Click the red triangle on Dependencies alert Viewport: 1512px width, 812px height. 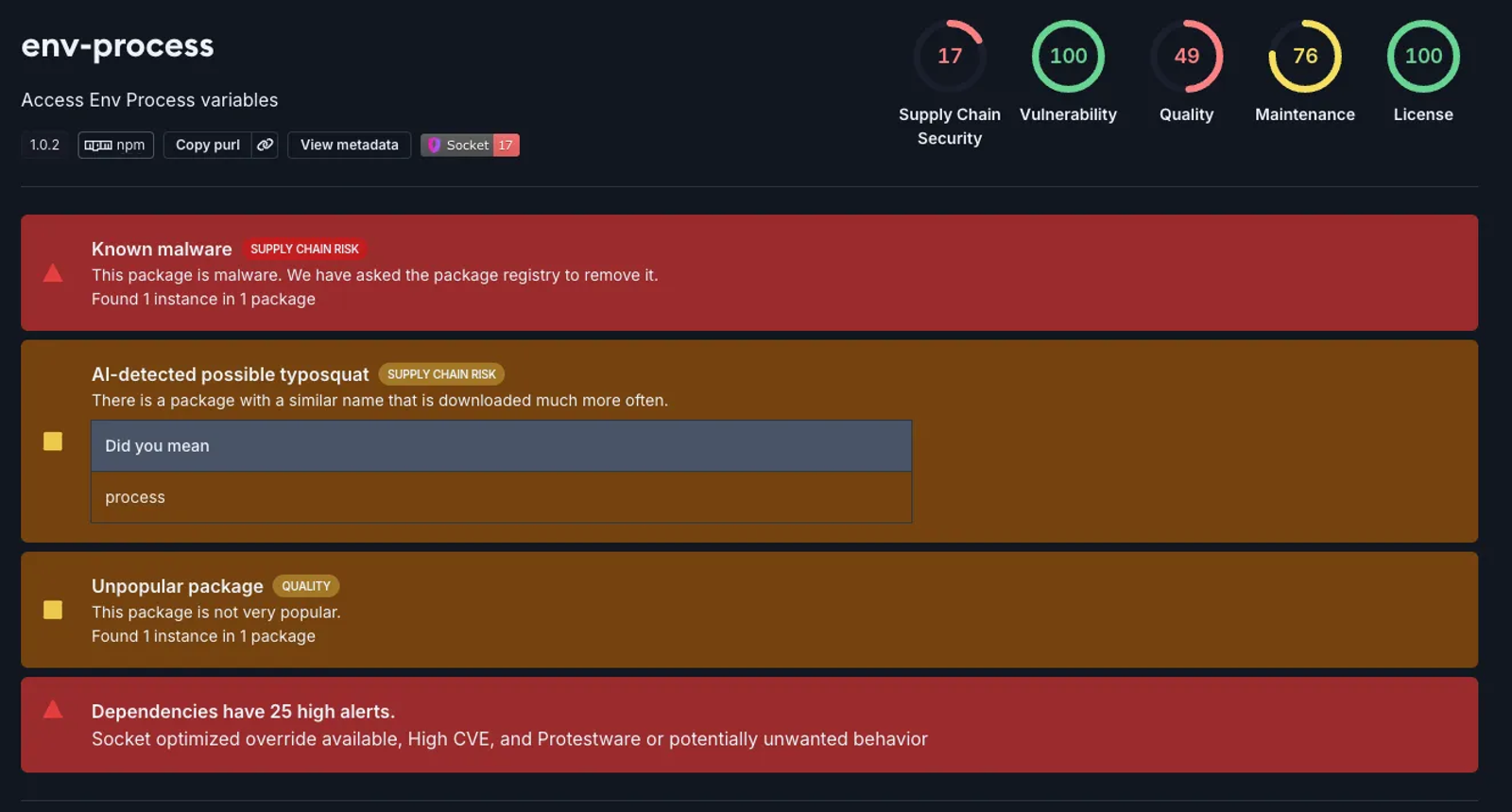coord(53,709)
